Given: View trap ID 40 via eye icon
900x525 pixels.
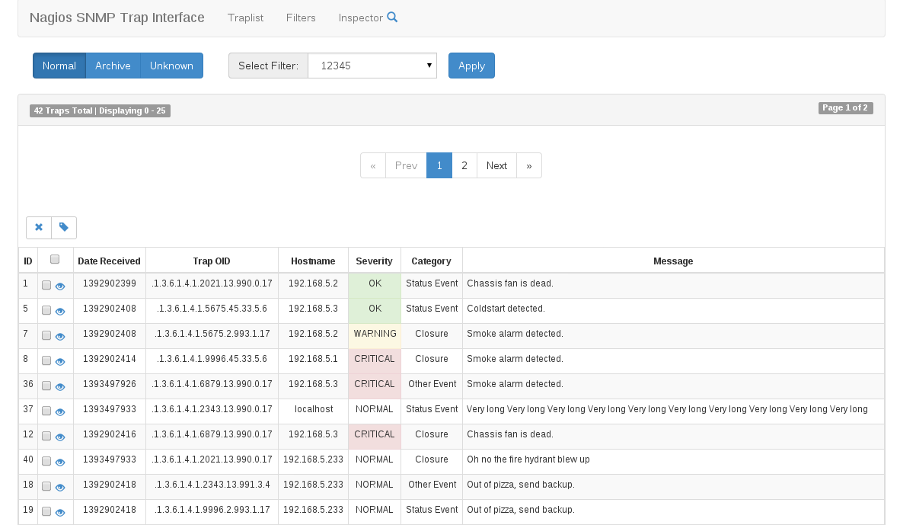Looking at the screenshot, I should click(60, 462).
